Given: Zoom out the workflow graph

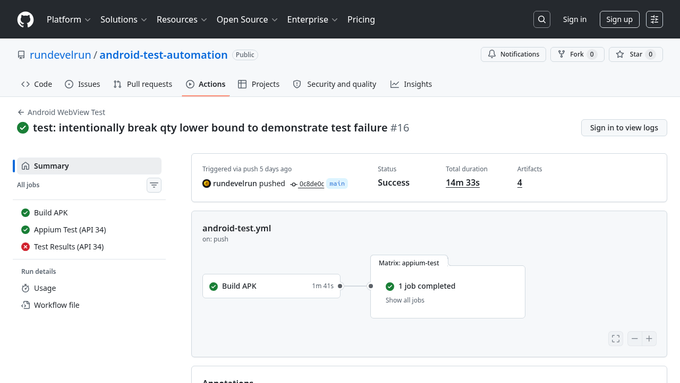Looking at the screenshot, I should coord(634,339).
